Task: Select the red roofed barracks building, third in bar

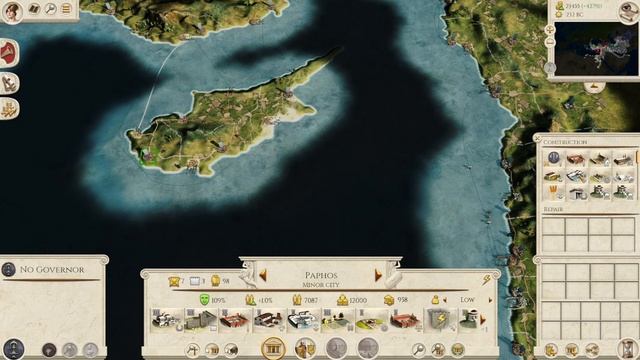Action: tap(235, 320)
